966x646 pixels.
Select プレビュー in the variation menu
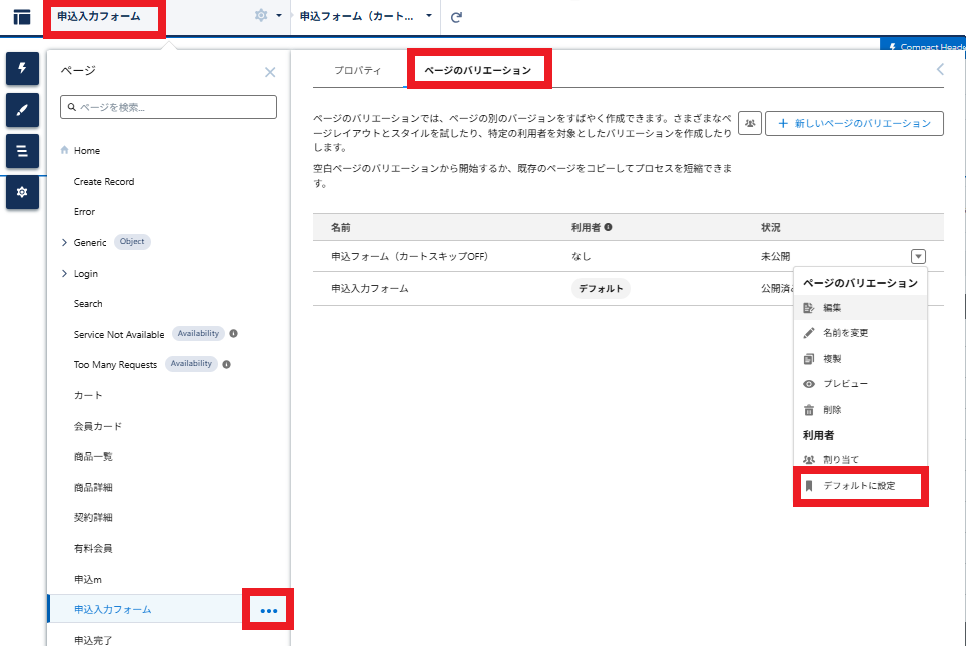[x=845, y=384]
